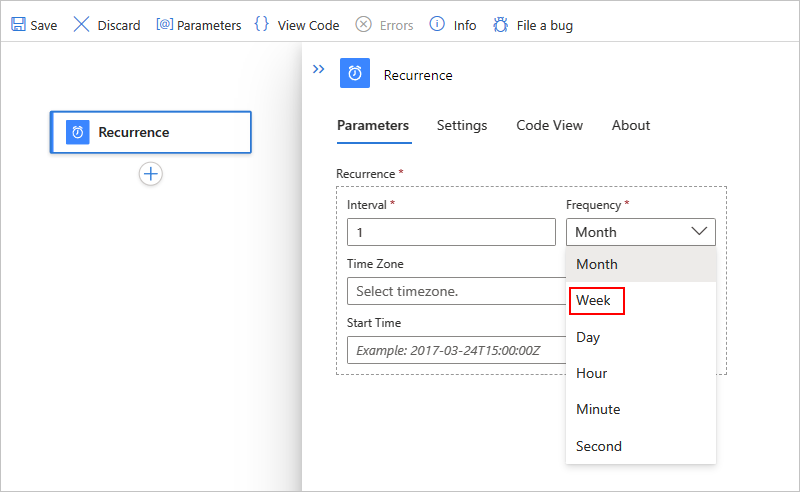Select Day in the Frequency options
The image size is (800, 492).
coord(589,337)
